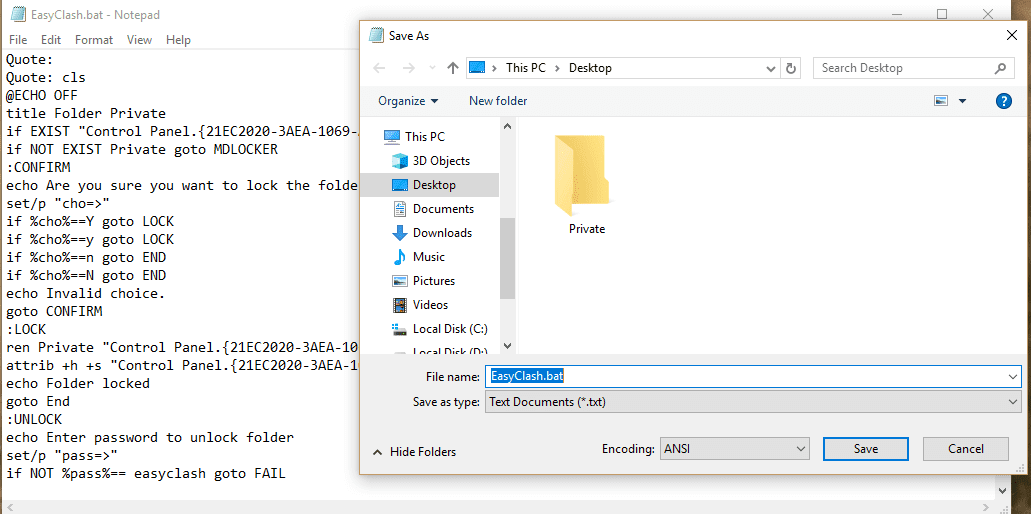Open the Organize dropdown menu
The height and width of the screenshot is (514, 1031).
408,101
